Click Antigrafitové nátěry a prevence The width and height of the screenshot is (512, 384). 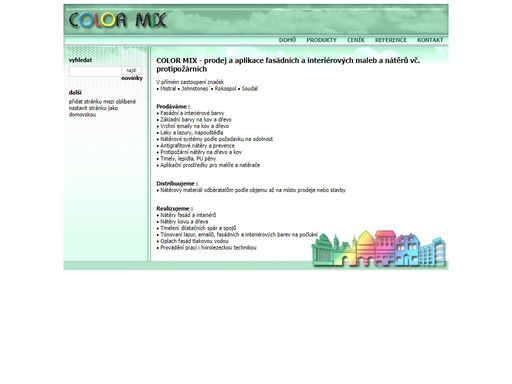click(197, 146)
